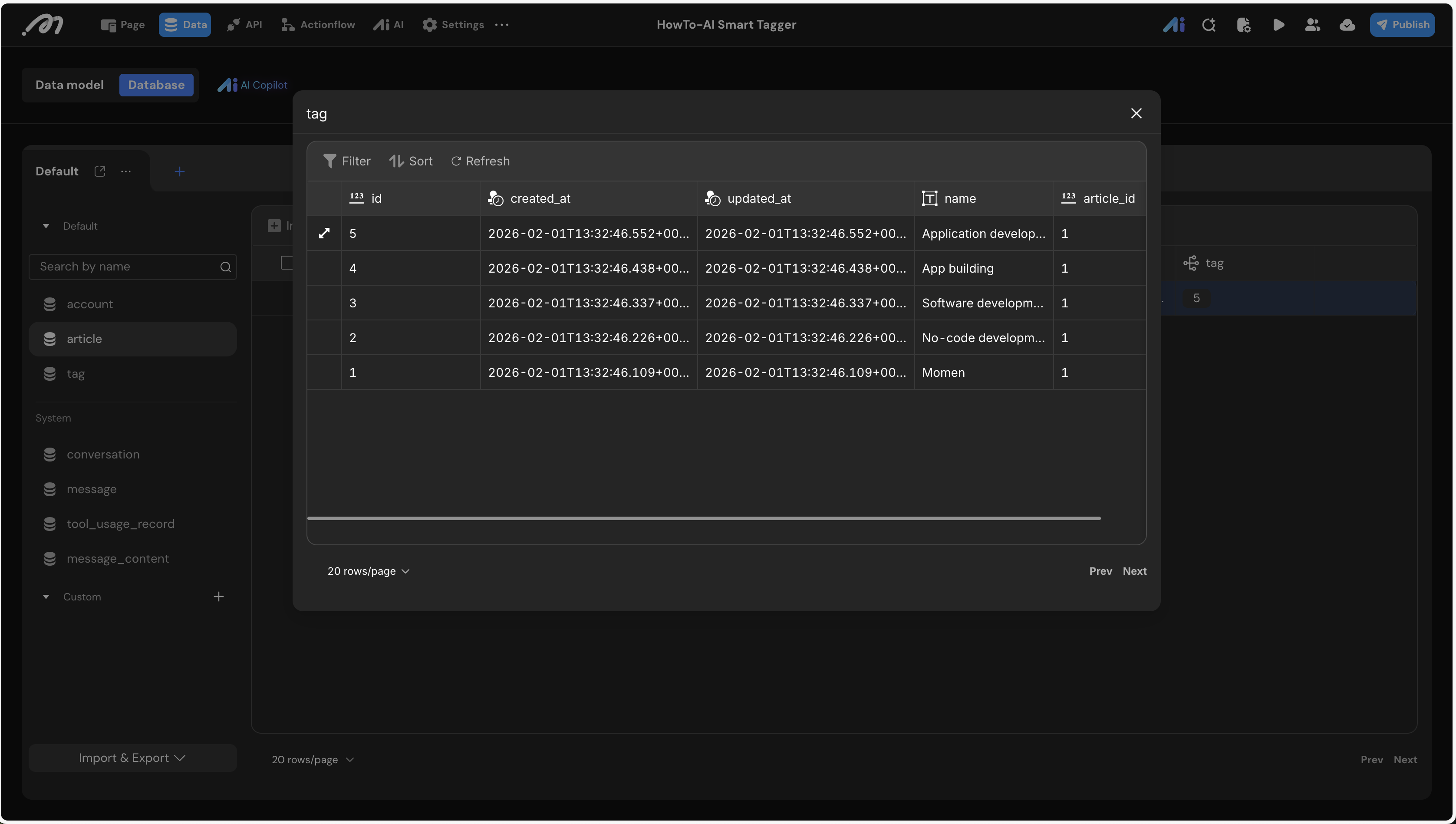Click the horizontal scrollbar in the tag table
The width and height of the screenshot is (1456, 824).
[703, 518]
